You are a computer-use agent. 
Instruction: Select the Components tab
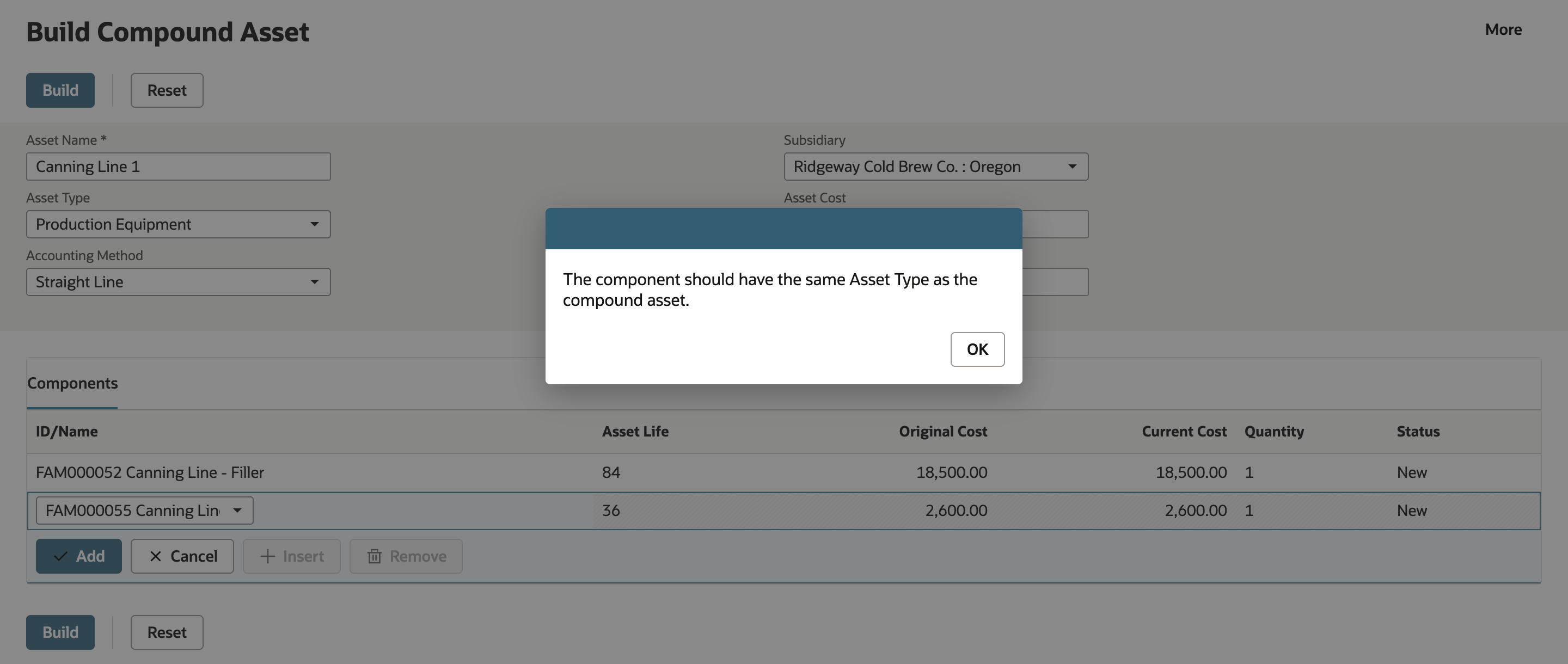72,383
